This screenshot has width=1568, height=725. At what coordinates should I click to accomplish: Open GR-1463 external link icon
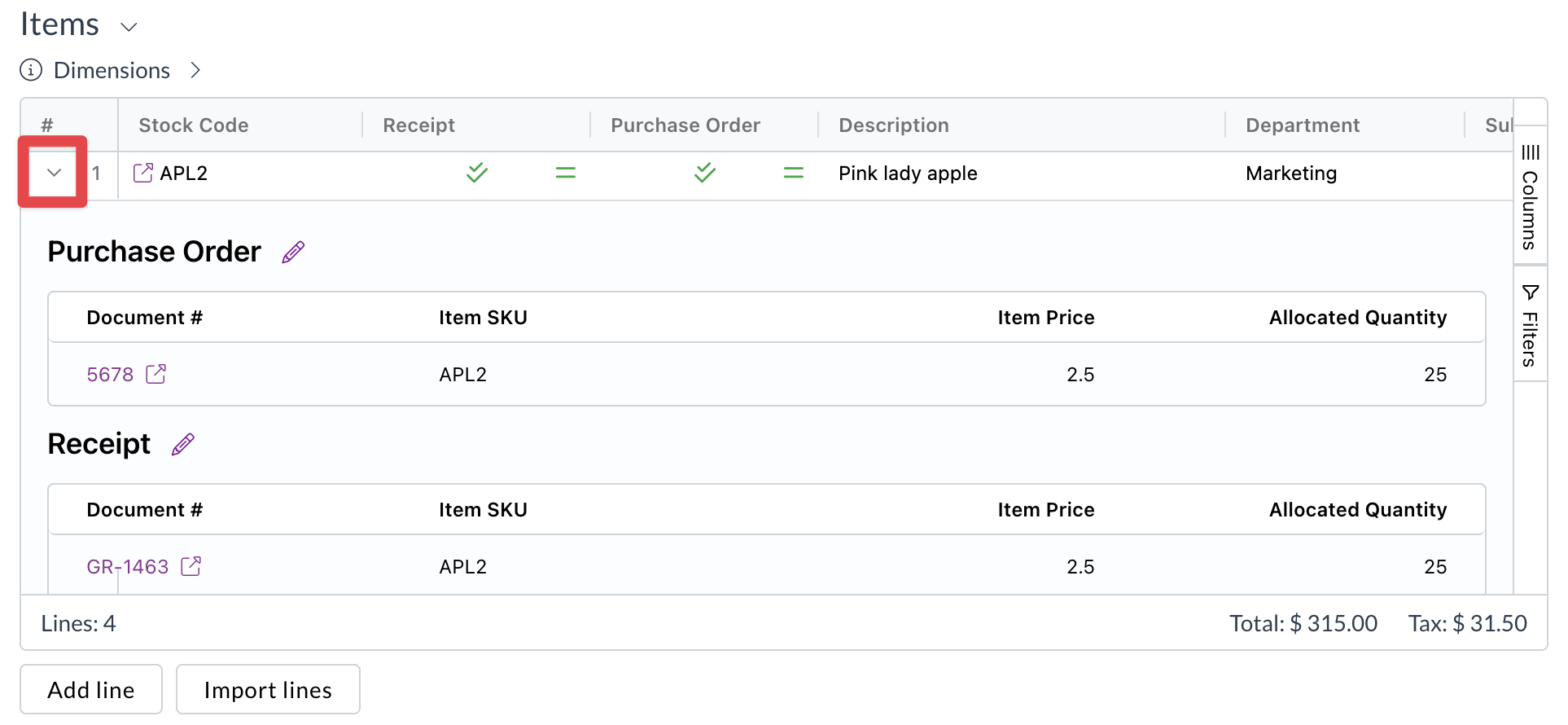click(x=191, y=566)
